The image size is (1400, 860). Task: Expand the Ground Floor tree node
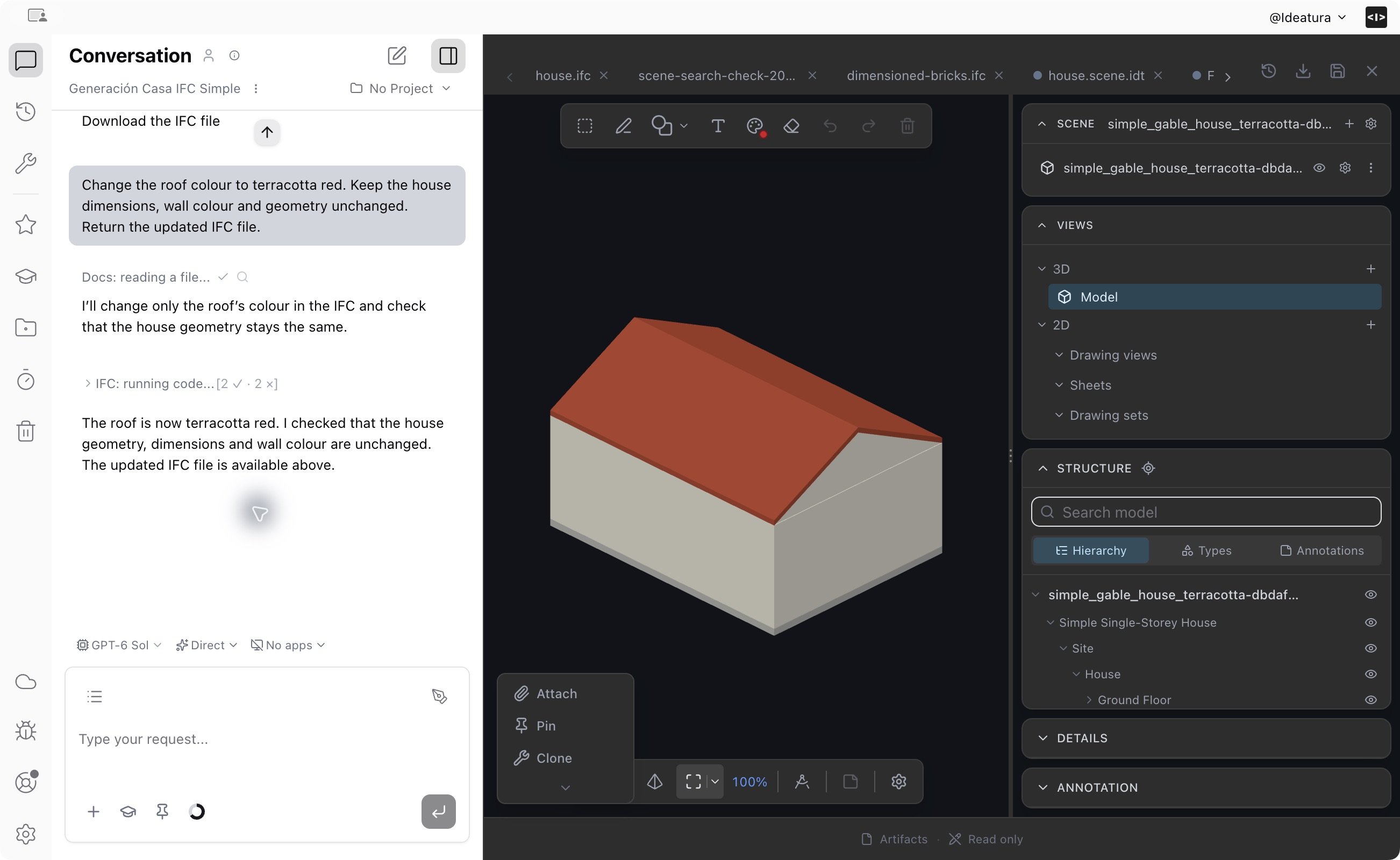coord(1088,700)
